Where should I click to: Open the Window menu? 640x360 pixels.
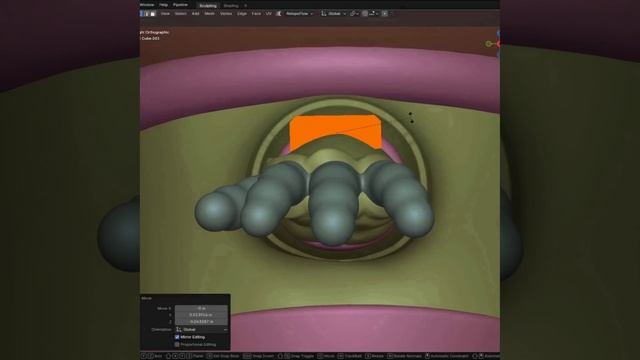click(x=147, y=5)
